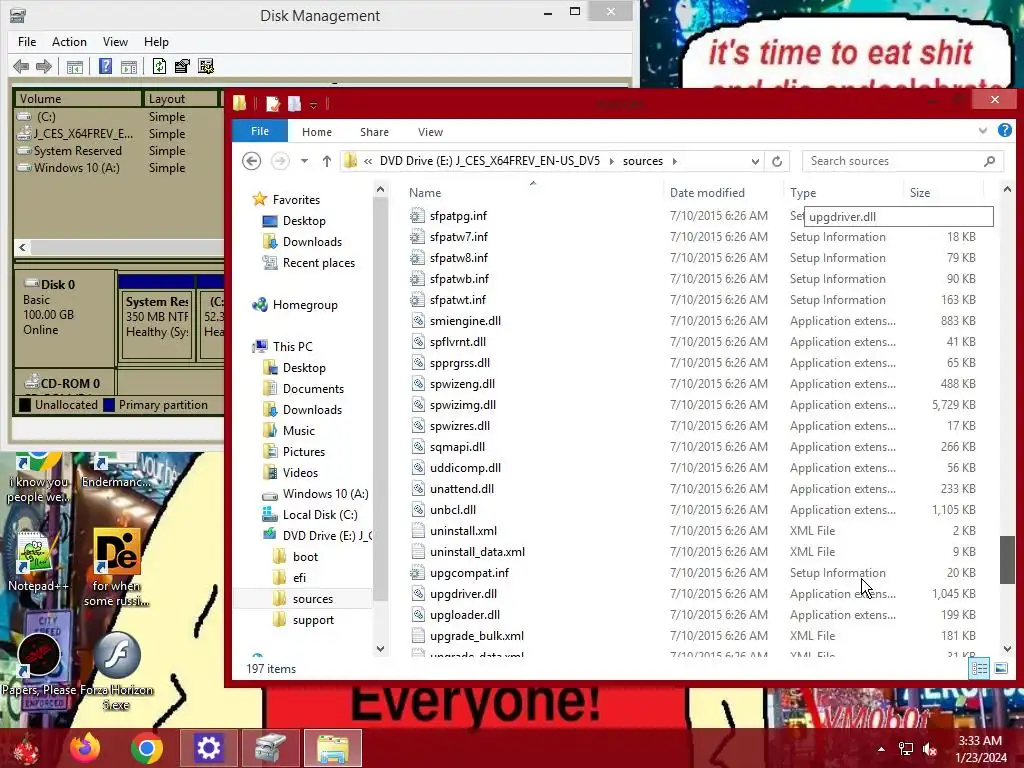Click the Refresh icon in Disk Management toolbar
The width and height of the screenshot is (1024, 768).
pyautogui.click(x=159, y=66)
